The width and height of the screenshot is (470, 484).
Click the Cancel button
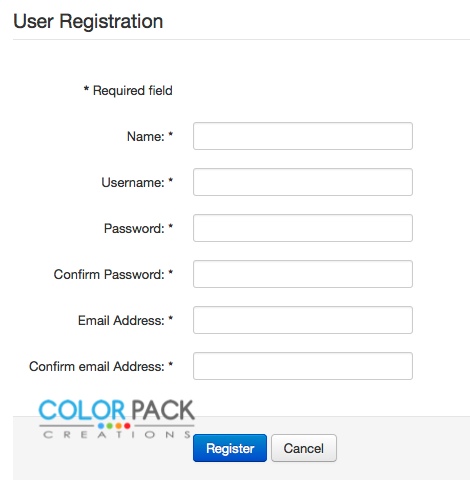[x=304, y=448]
